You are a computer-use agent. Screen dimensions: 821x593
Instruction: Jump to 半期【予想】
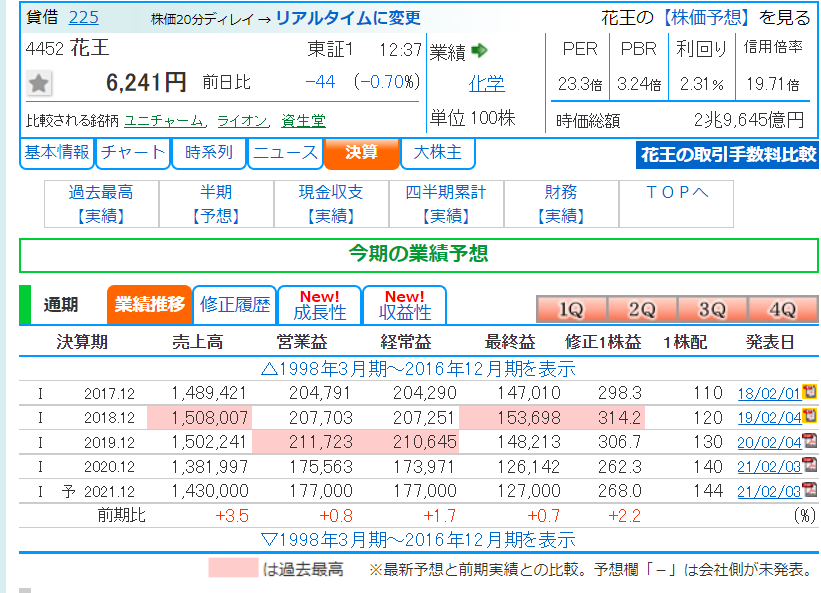coord(216,204)
